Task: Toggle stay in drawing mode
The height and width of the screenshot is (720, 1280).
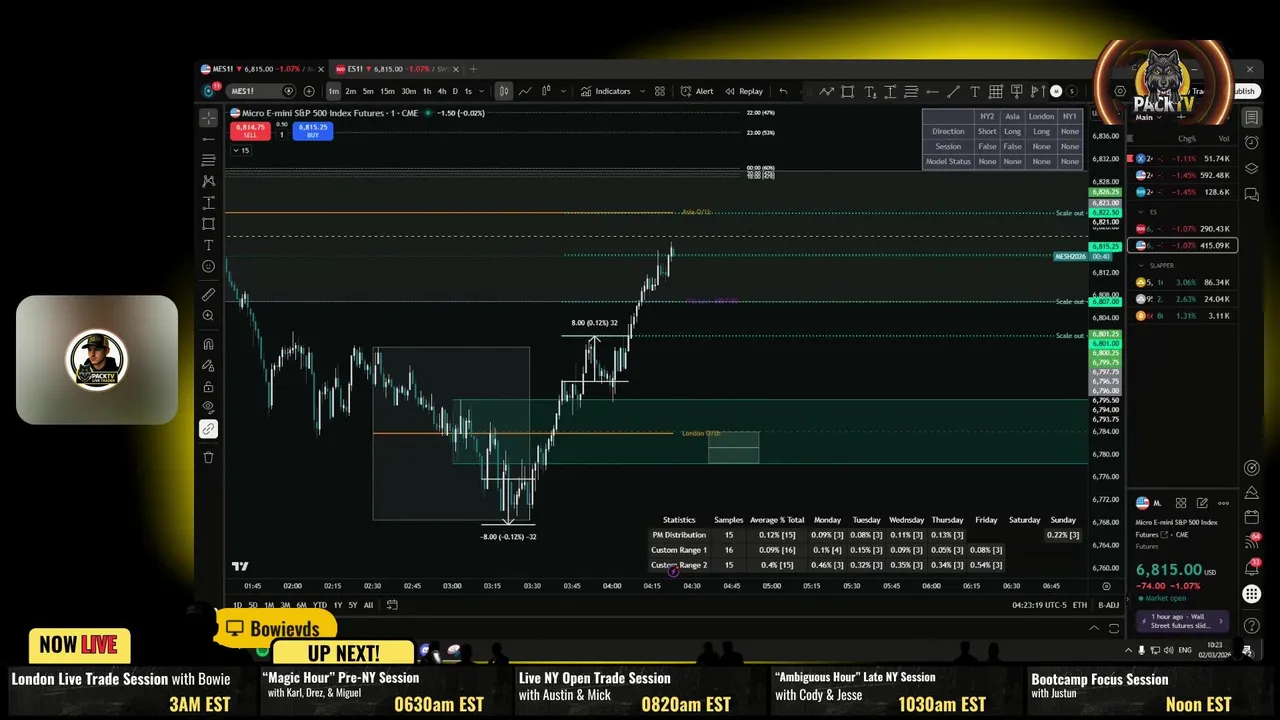Action: click(208, 366)
